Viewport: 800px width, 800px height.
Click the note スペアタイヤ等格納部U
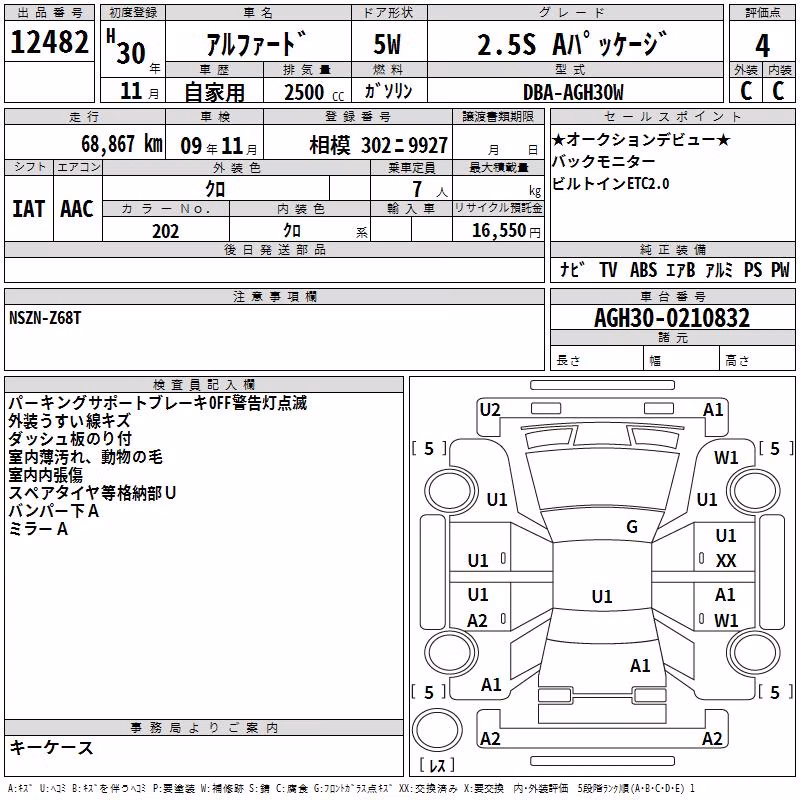[92, 493]
